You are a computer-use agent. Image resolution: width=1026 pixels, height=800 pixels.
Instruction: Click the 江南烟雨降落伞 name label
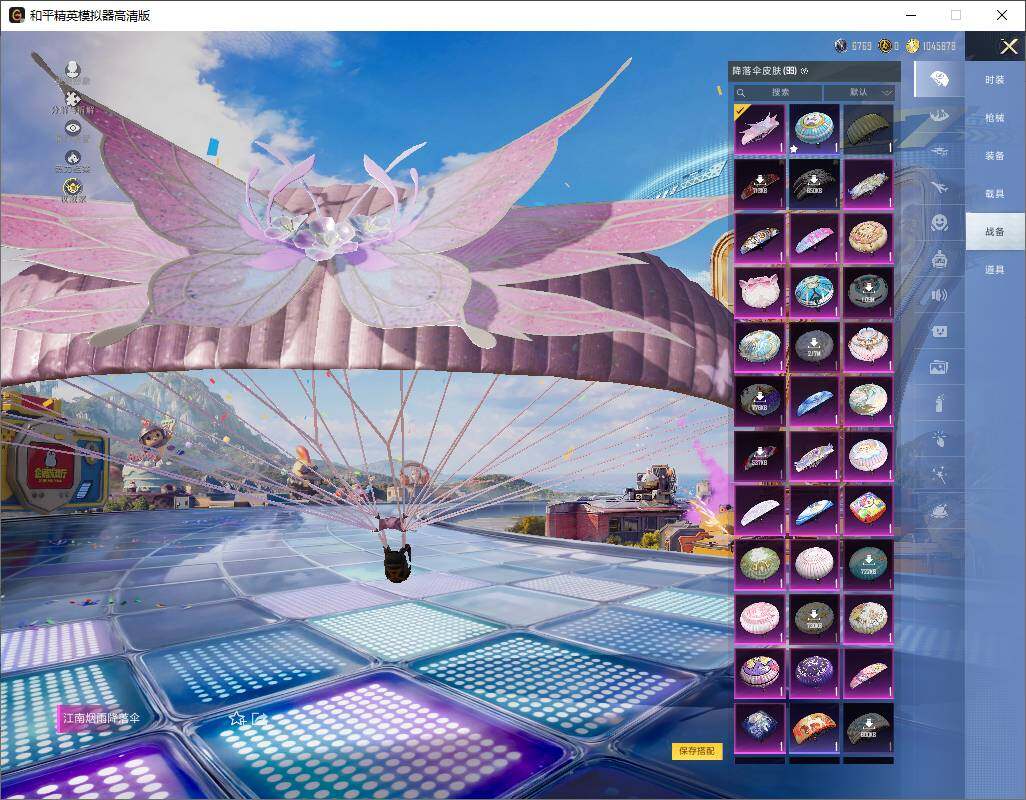coord(101,718)
